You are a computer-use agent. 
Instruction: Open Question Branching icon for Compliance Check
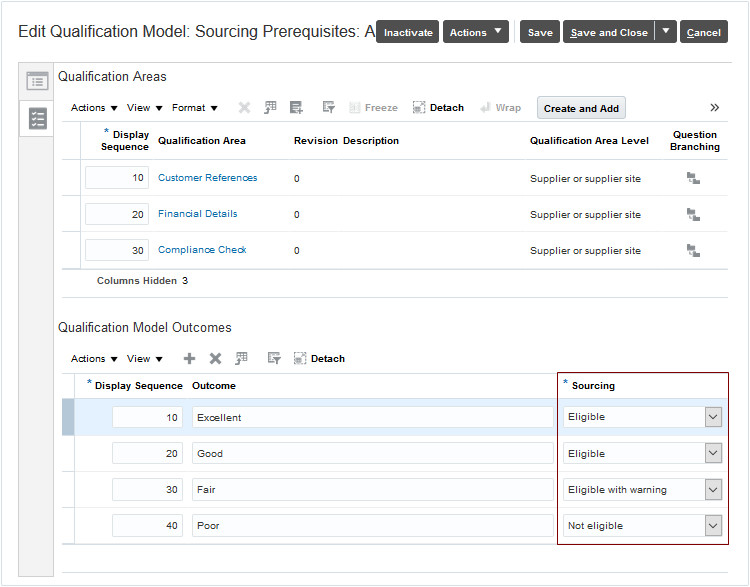(x=693, y=250)
